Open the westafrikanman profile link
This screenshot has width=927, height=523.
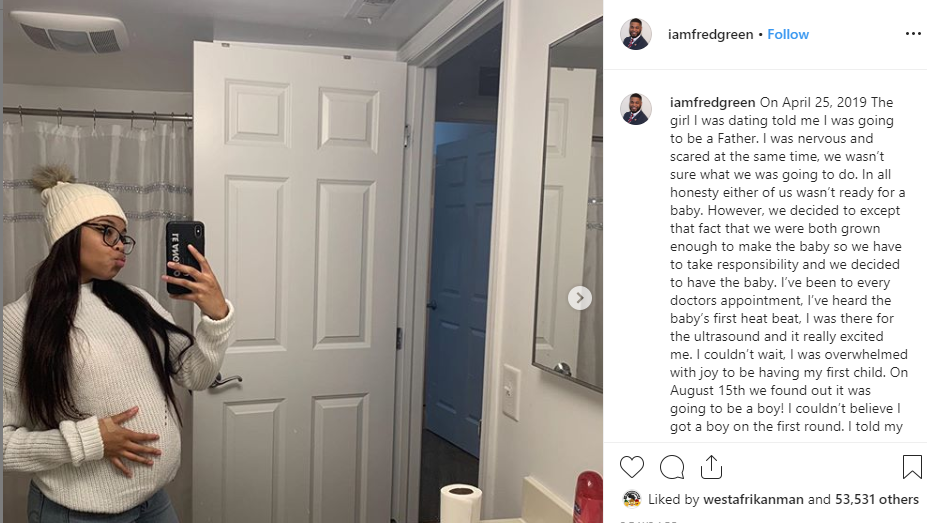tap(753, 499)
